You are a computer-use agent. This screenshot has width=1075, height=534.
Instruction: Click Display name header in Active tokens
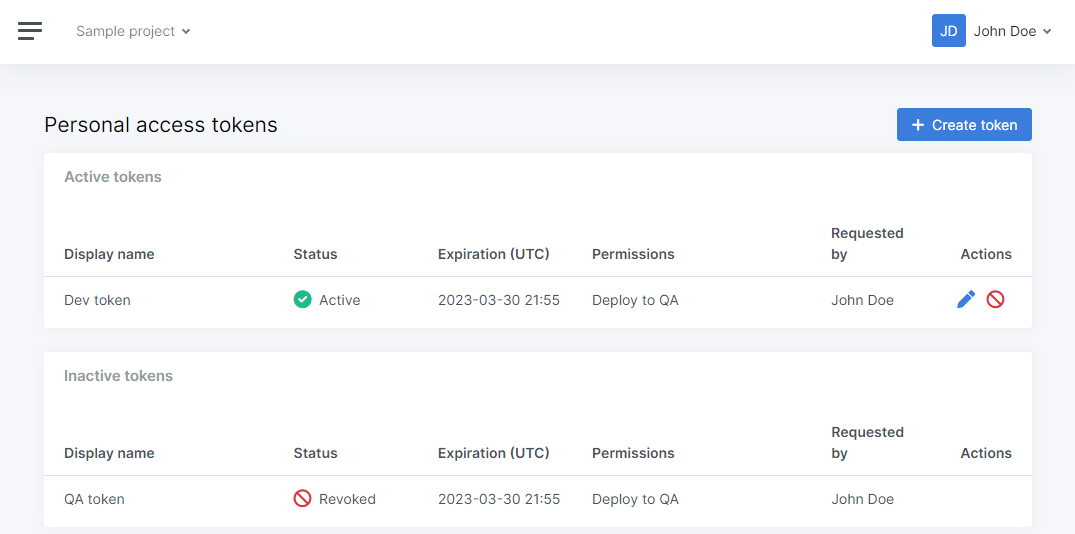(109, 254)
